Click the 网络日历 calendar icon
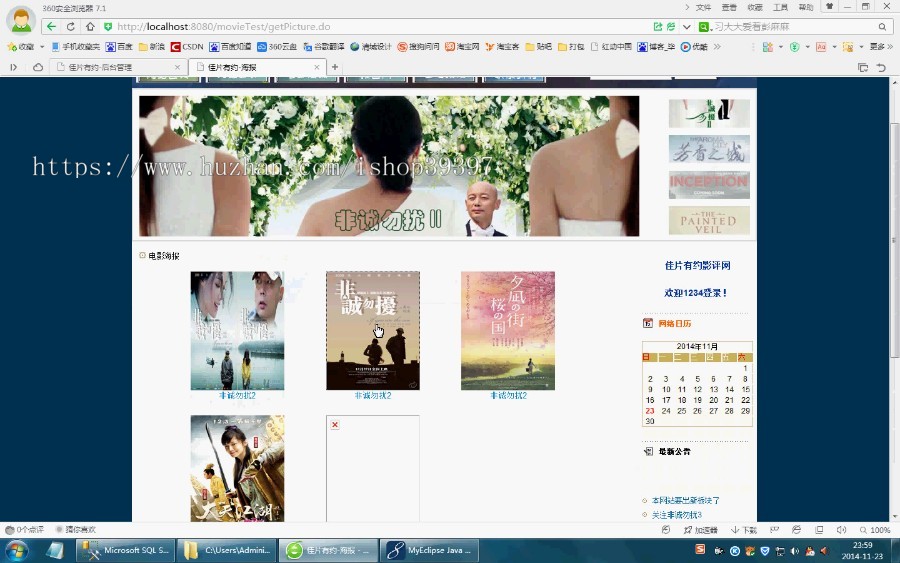Screen dimensions: 900x563 648,323
